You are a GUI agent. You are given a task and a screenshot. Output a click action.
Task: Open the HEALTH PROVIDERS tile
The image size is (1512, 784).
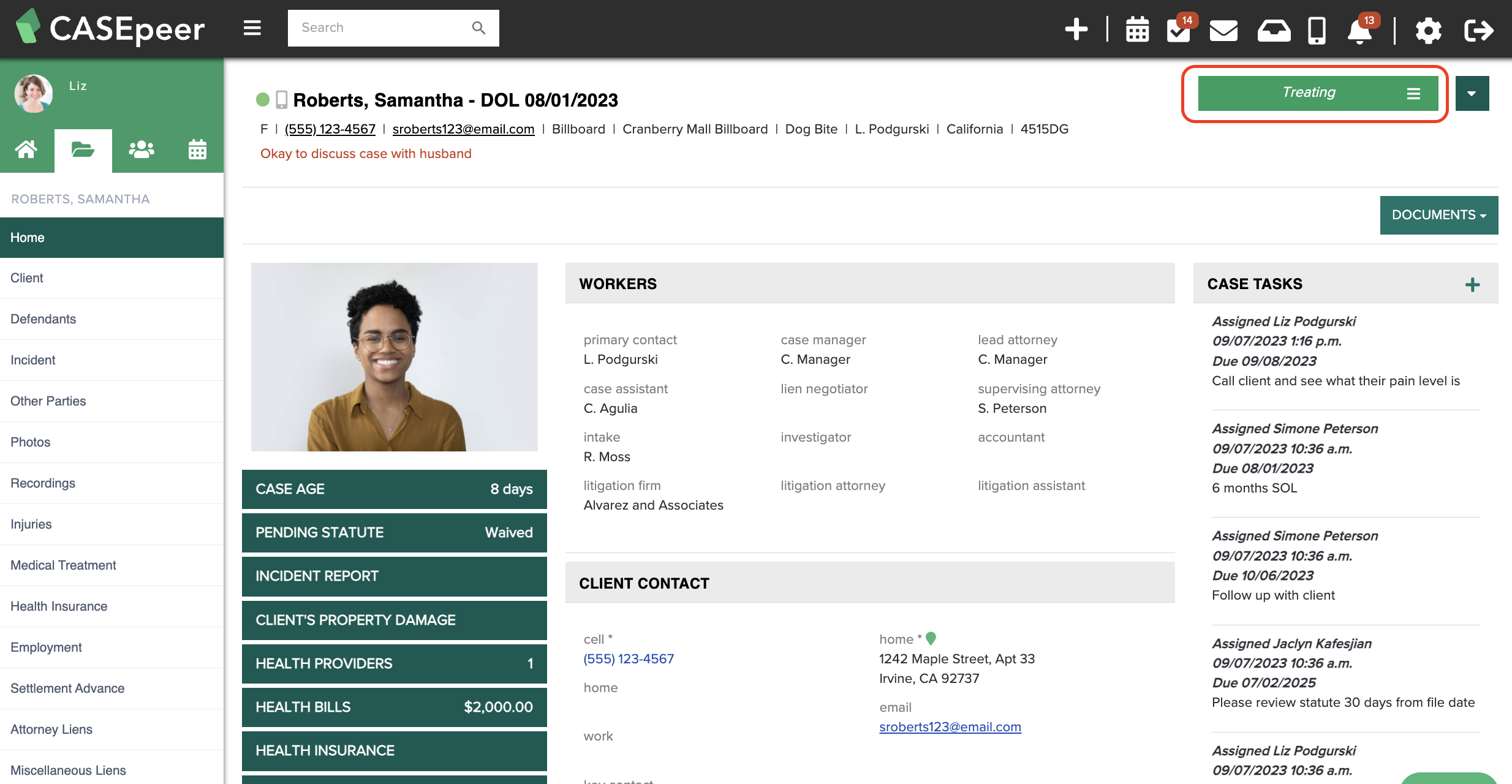coord(394,663)
